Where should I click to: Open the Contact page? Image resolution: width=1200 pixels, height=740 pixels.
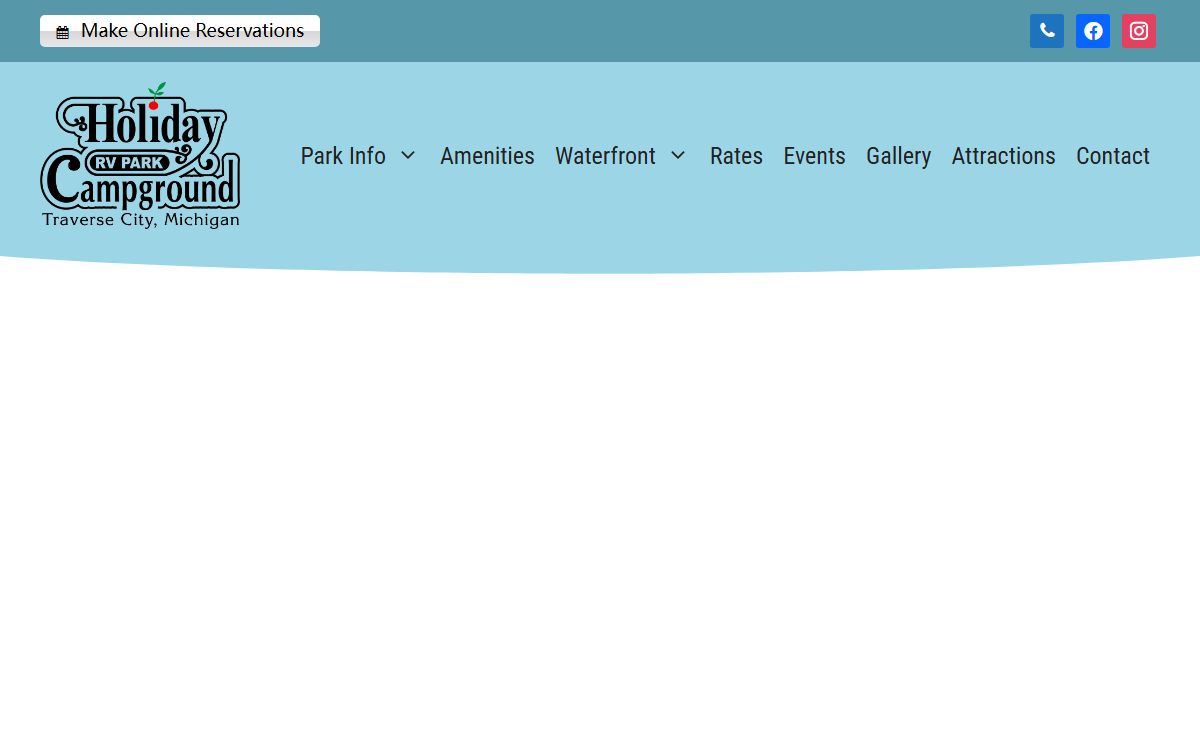tap(1112, 156)
